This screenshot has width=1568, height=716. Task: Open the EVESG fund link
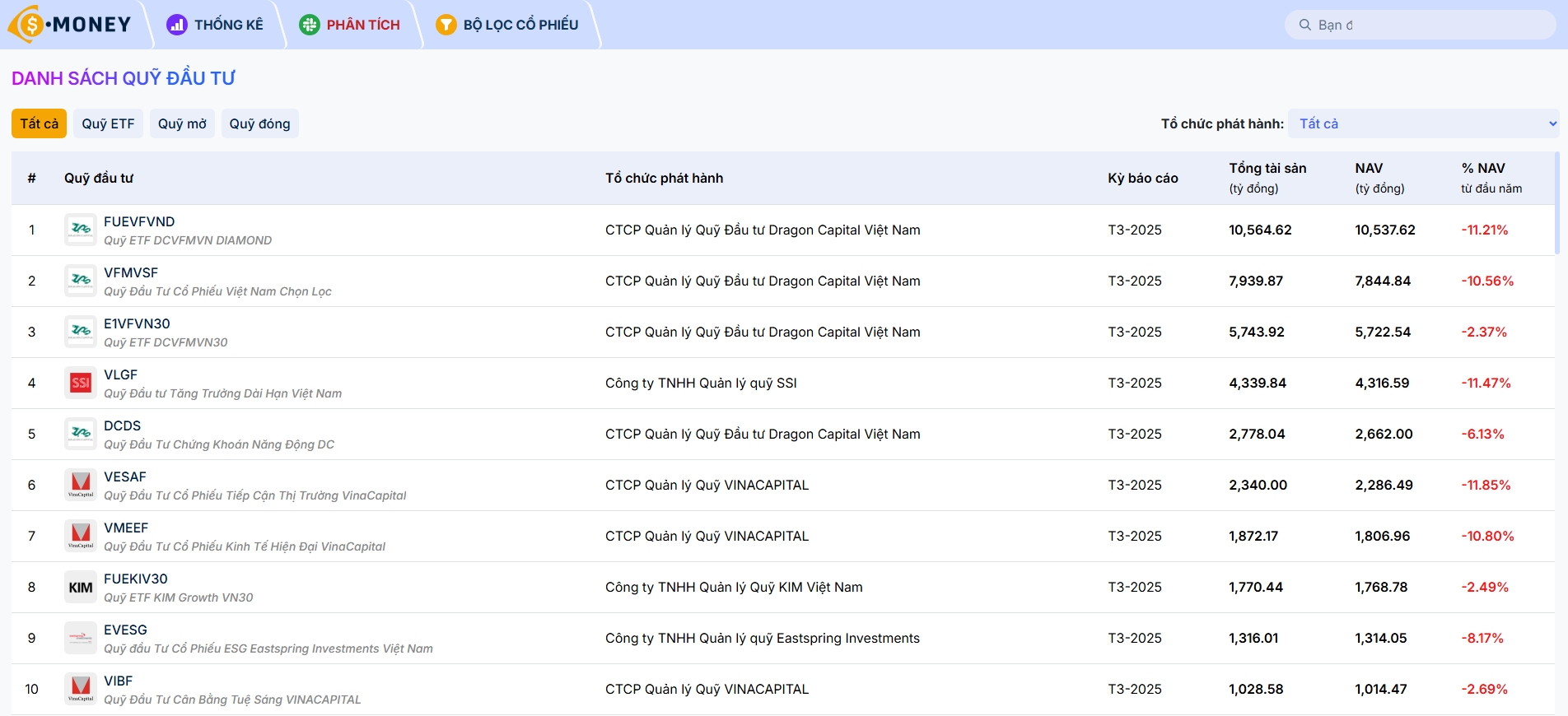pos(125,630)
